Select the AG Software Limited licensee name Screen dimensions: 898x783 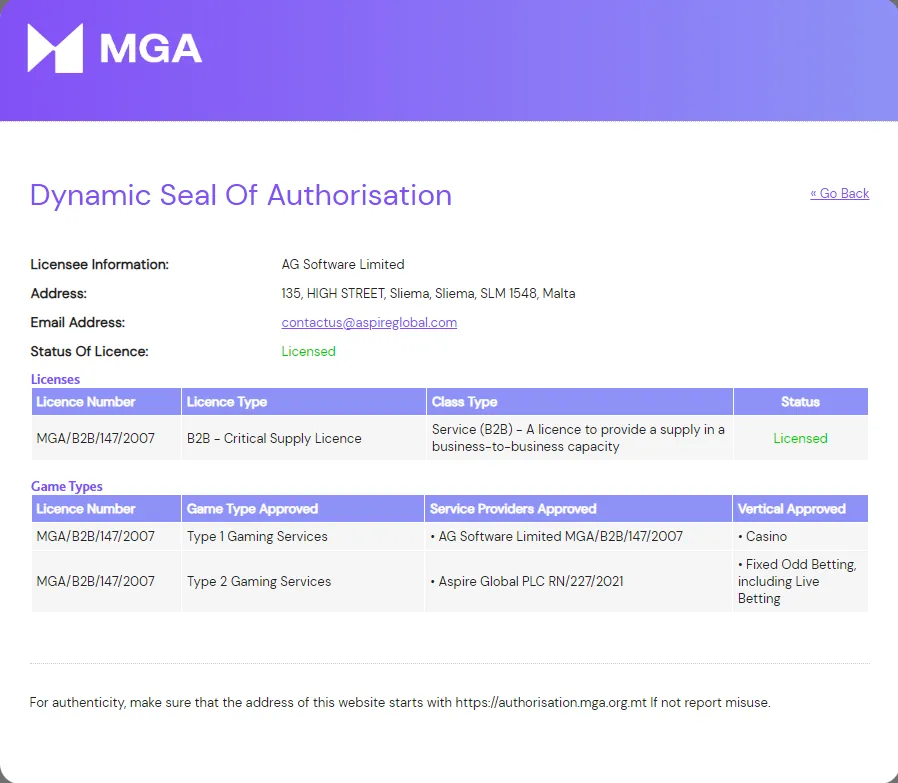pos(343,264)
